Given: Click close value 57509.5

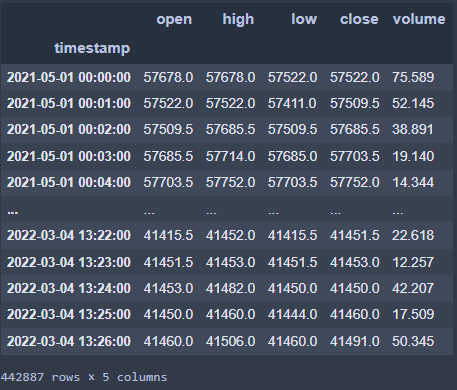Looking at the screenshot, I should tap(355, 103).
